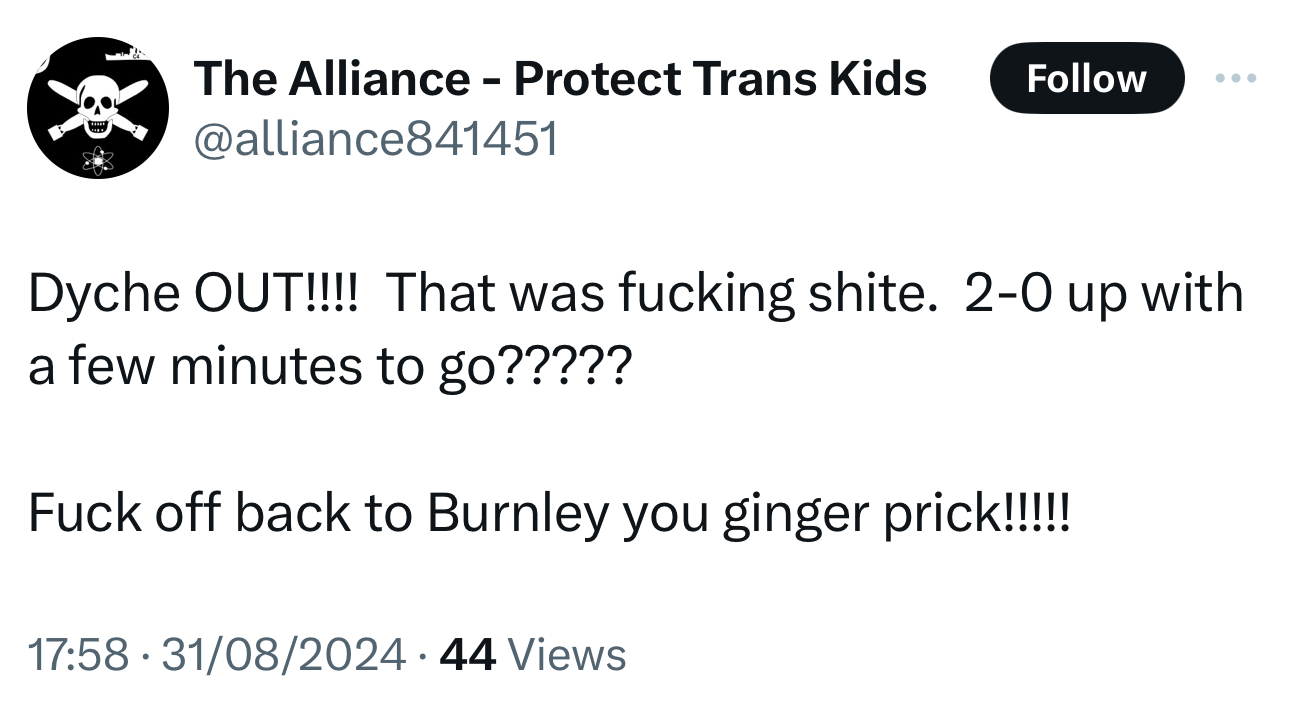The image size is (1290, 728).
Task: Open The Alliance - Protect Trans Kids profile name
Action: click(x=560, y=78)
